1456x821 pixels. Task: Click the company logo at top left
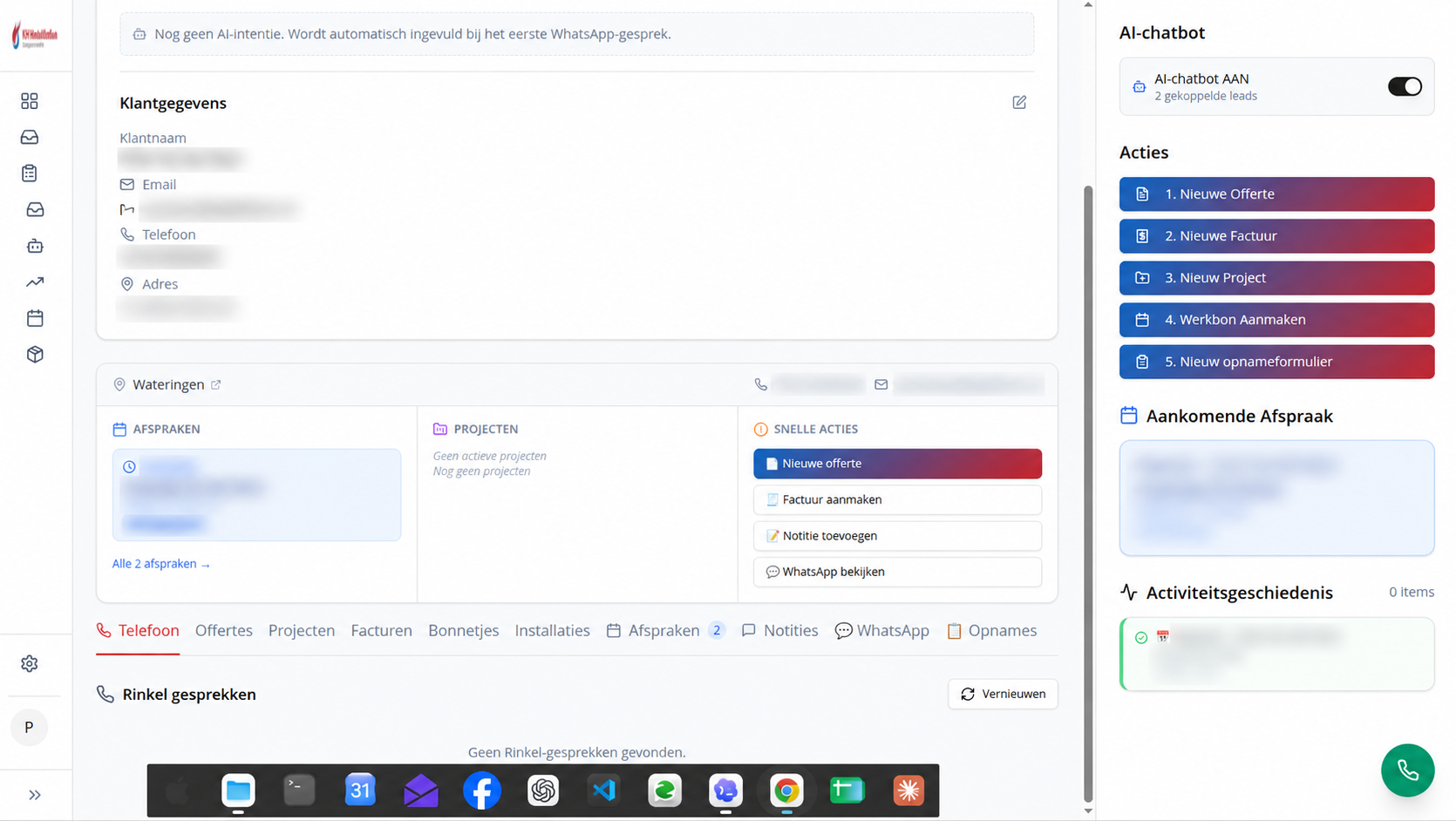(35, 35)
